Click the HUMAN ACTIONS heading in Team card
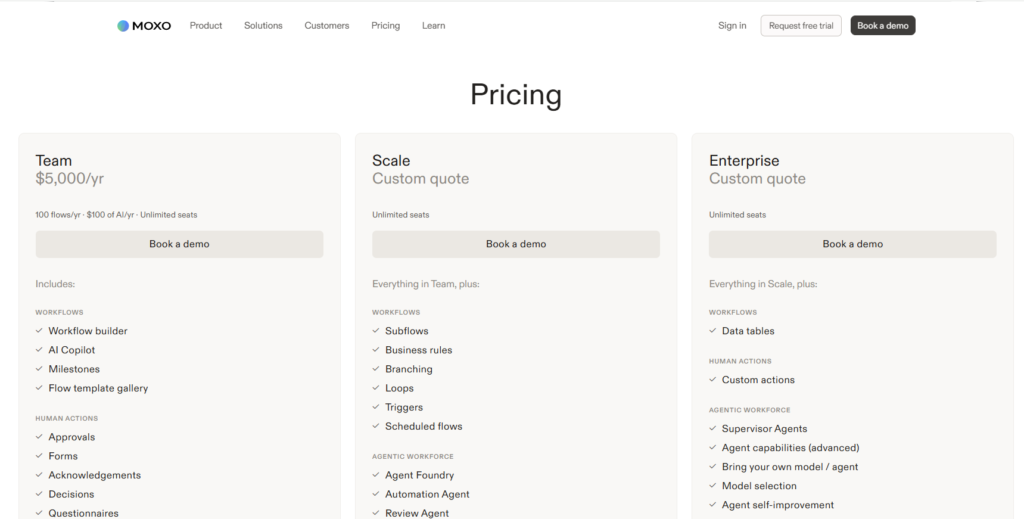 click(67, 418)
